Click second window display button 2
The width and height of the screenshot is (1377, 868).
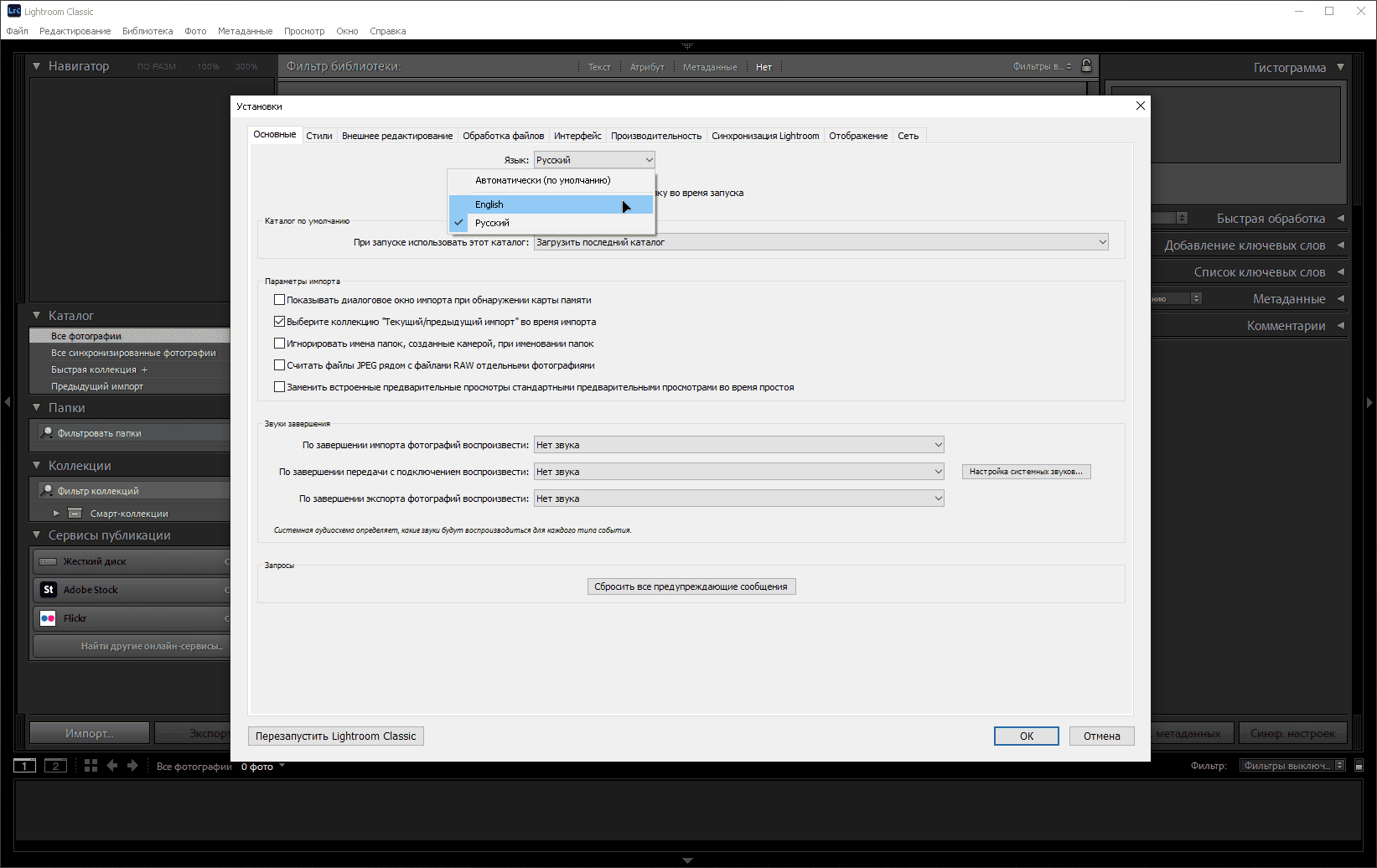pyautogui.click(x=55, y=766)
